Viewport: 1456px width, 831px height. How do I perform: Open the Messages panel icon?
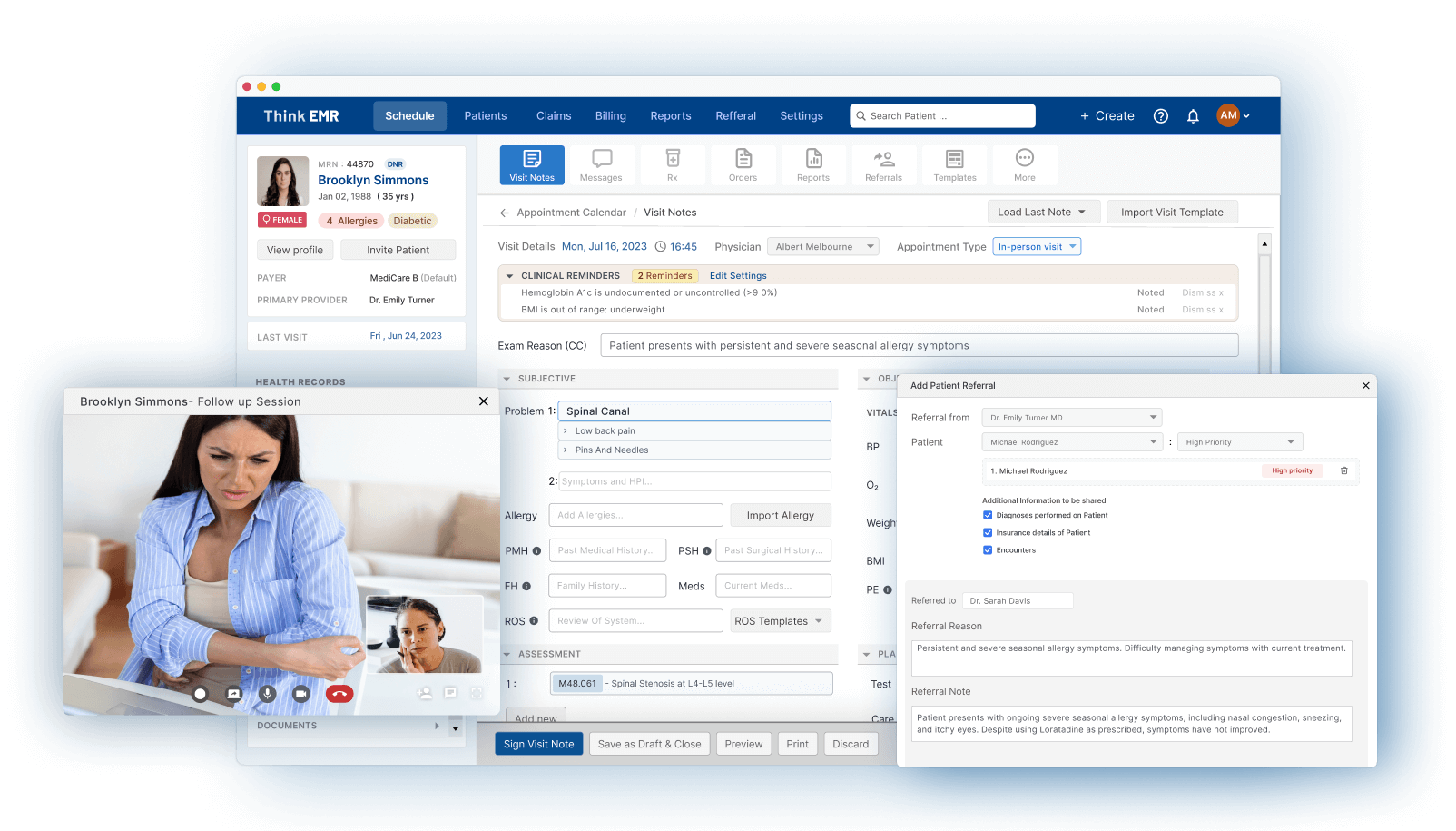pyautogui.click(x=600, y=164)
